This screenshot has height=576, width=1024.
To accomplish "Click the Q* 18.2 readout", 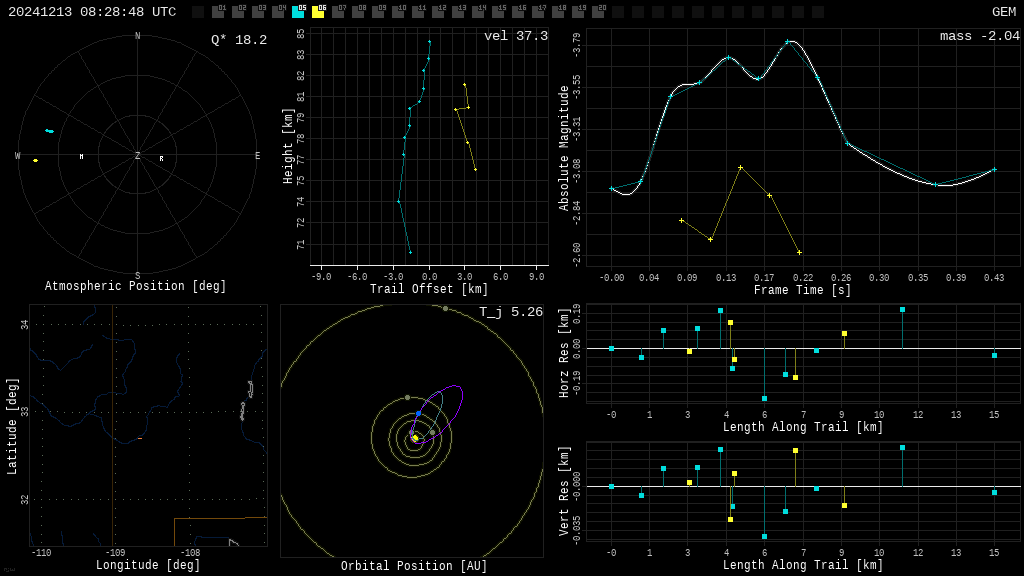I will point(238,40).
